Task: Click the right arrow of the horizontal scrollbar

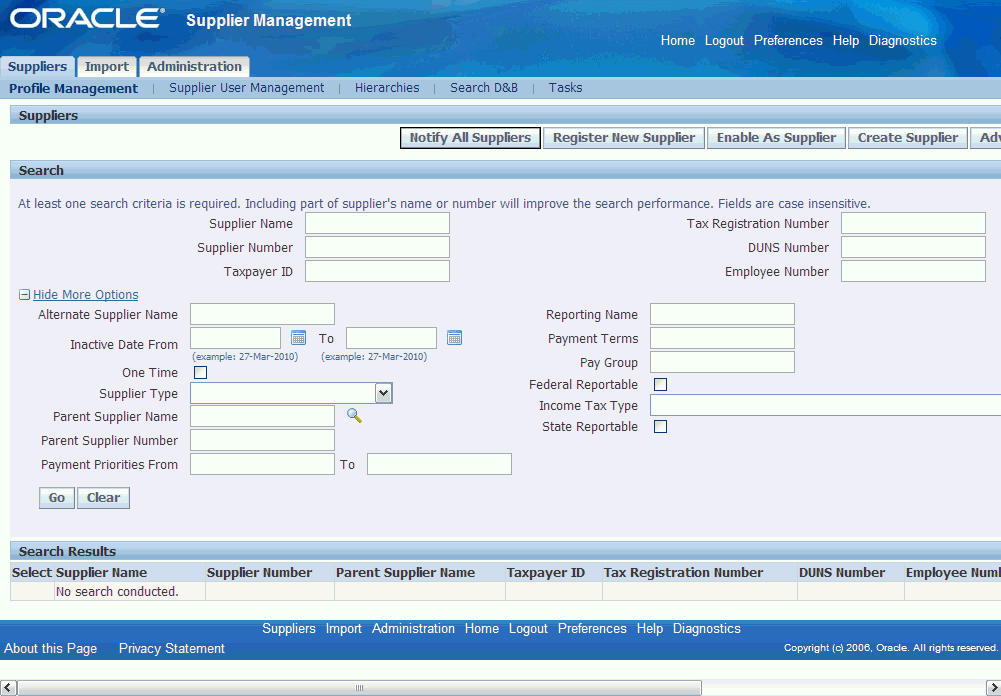Action: [x=993, y=688]
